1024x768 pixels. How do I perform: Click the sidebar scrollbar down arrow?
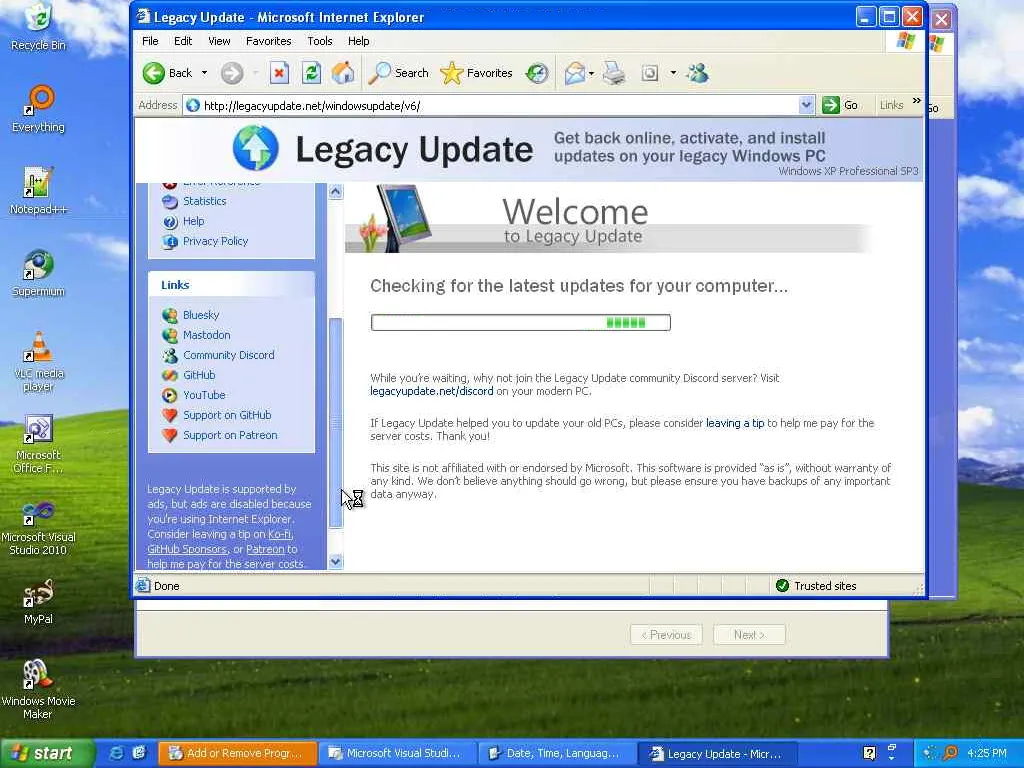(x=336, y=562)
